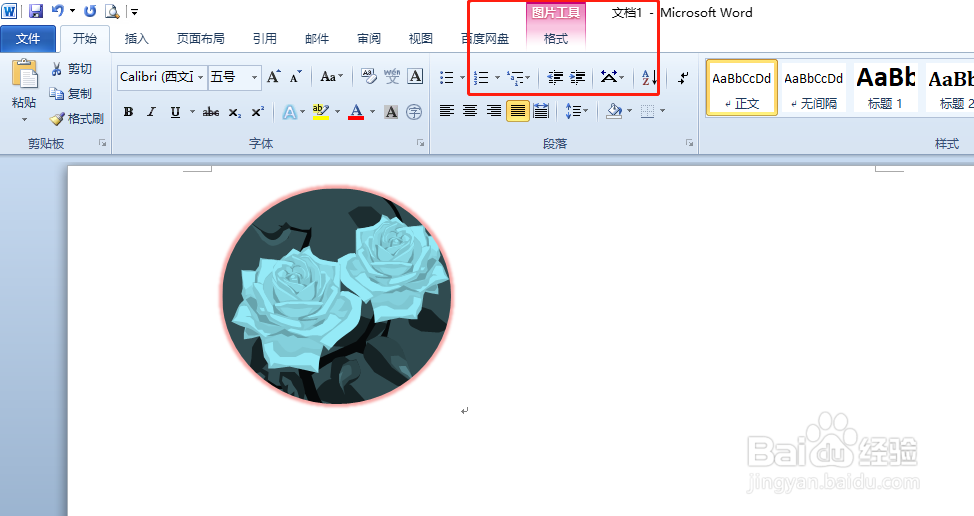
Task: Clear all formatting with eraser icon
Action: pyautogui.click(x=368, y=77)
